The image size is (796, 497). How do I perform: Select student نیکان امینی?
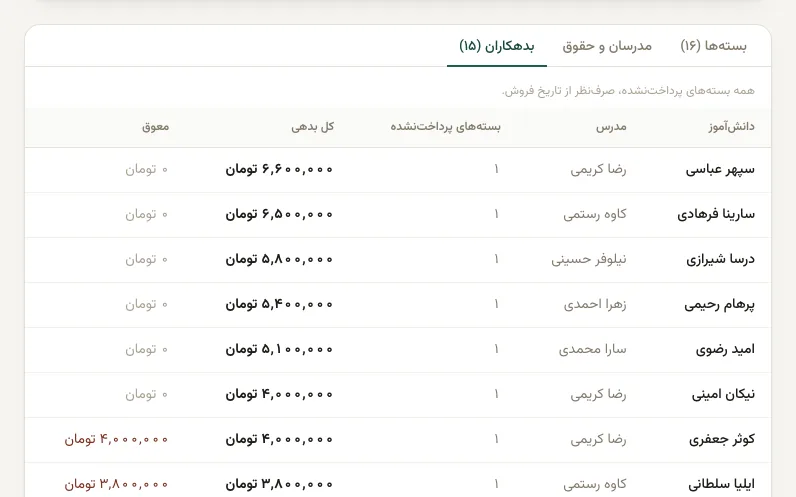click(723, 394)
